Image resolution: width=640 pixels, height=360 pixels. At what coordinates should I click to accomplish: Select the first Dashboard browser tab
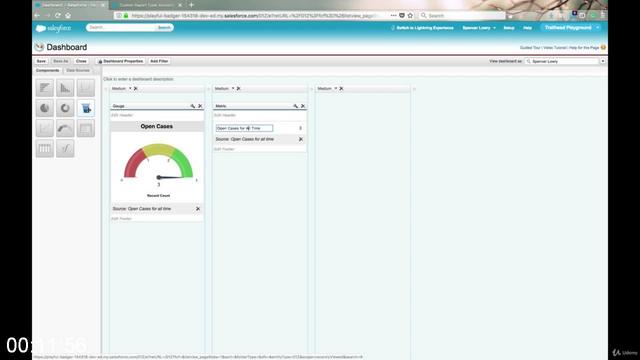71,5
